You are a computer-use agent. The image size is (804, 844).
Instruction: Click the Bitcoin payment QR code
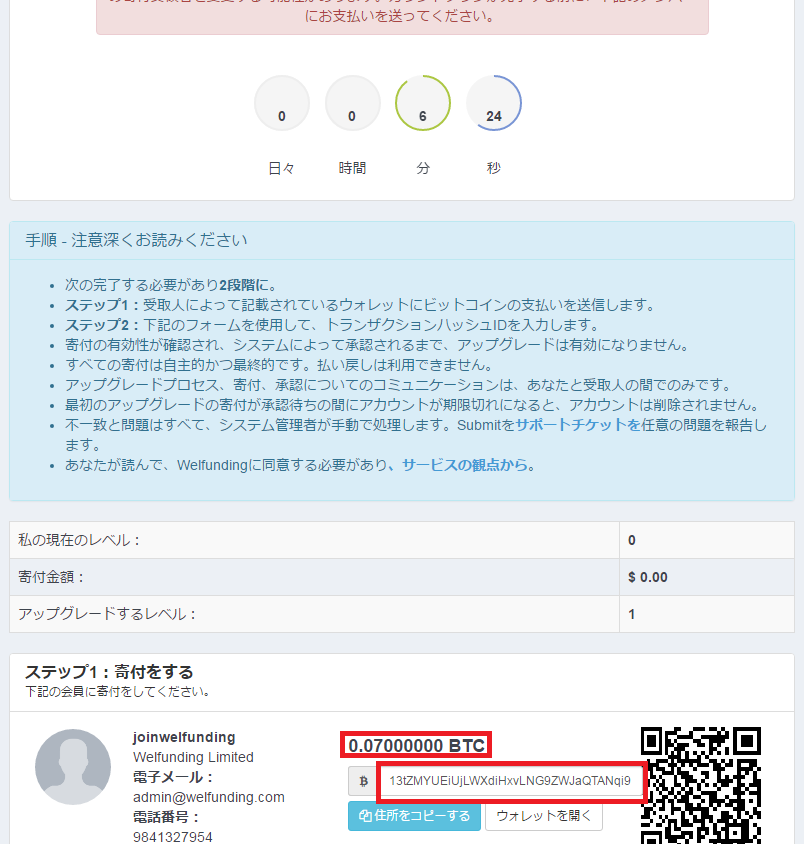point(701,785)
